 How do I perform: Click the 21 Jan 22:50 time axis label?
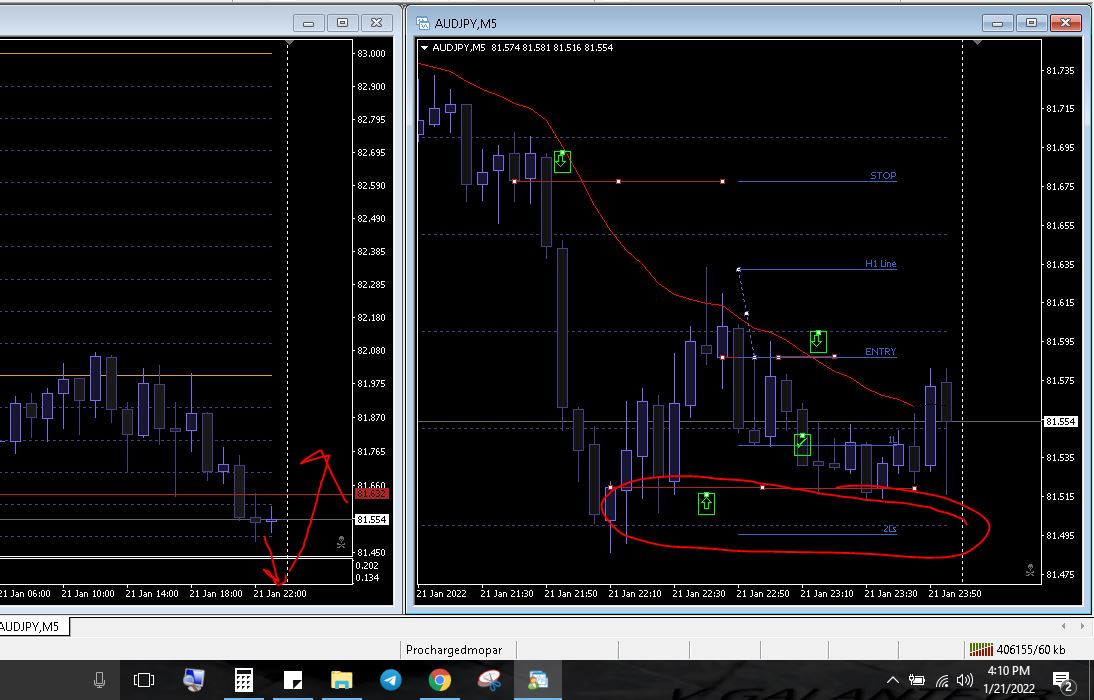click(763, 594)
